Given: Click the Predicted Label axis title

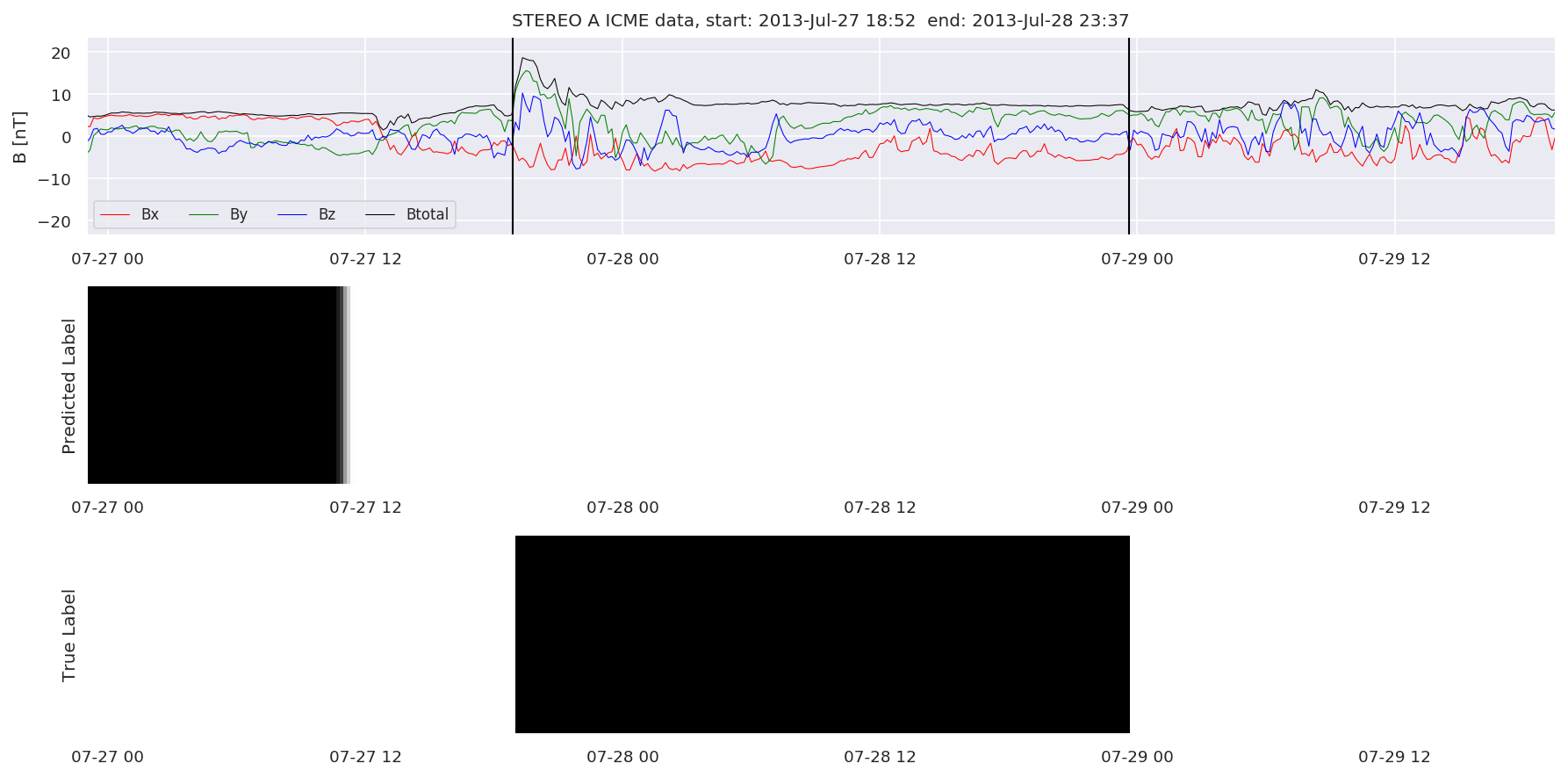Looking at the screenshot, I should (69, 385).
